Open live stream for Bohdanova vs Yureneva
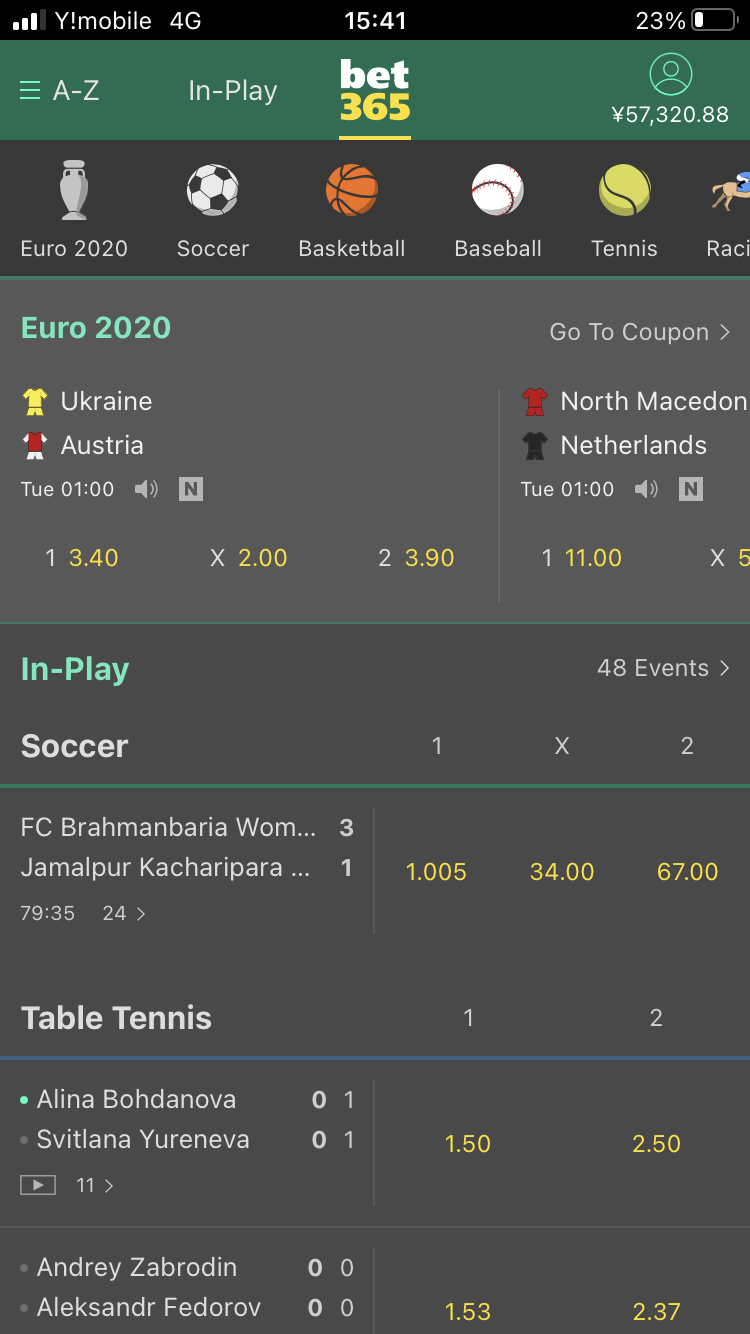Viewport: 750px width, 1334px height. pos(38,1185)
